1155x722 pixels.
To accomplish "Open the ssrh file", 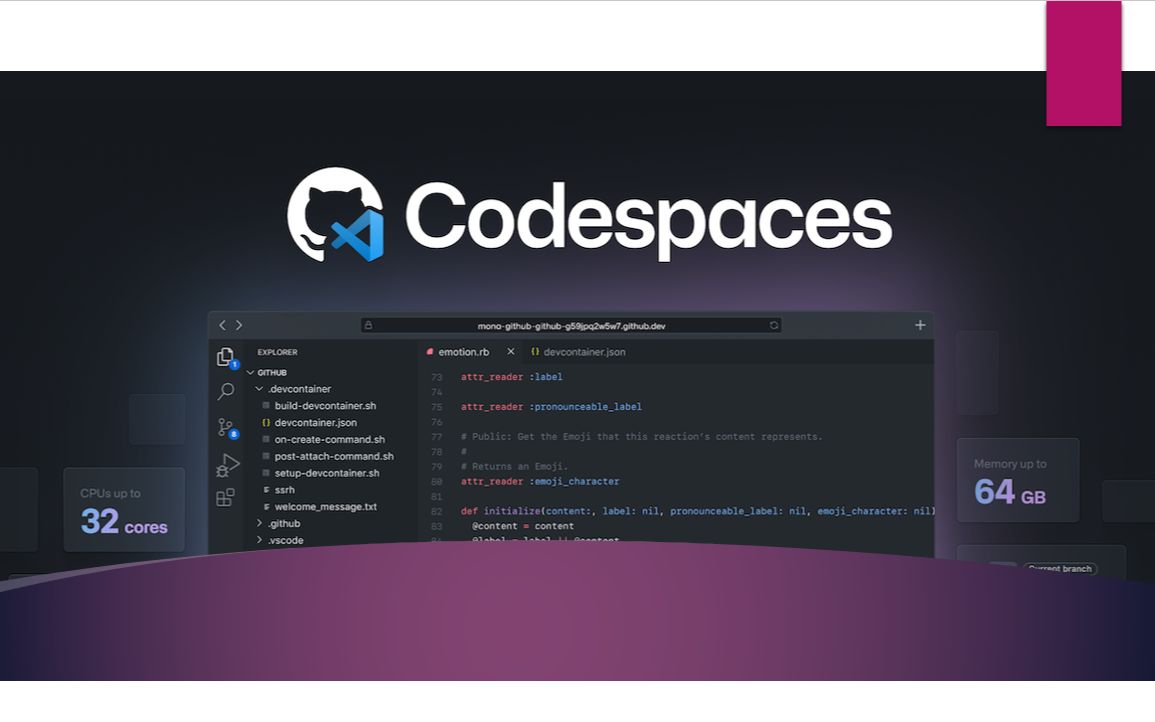I will pyautogui.click(x=284, y=490).
